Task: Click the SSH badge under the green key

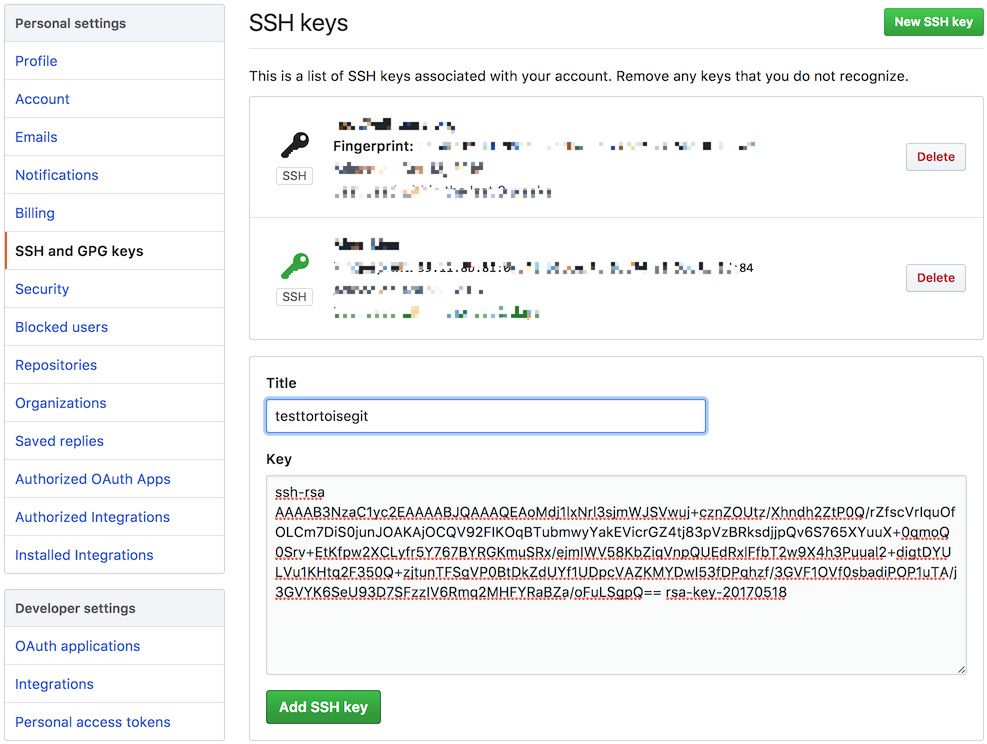Action: click(294, 297)
